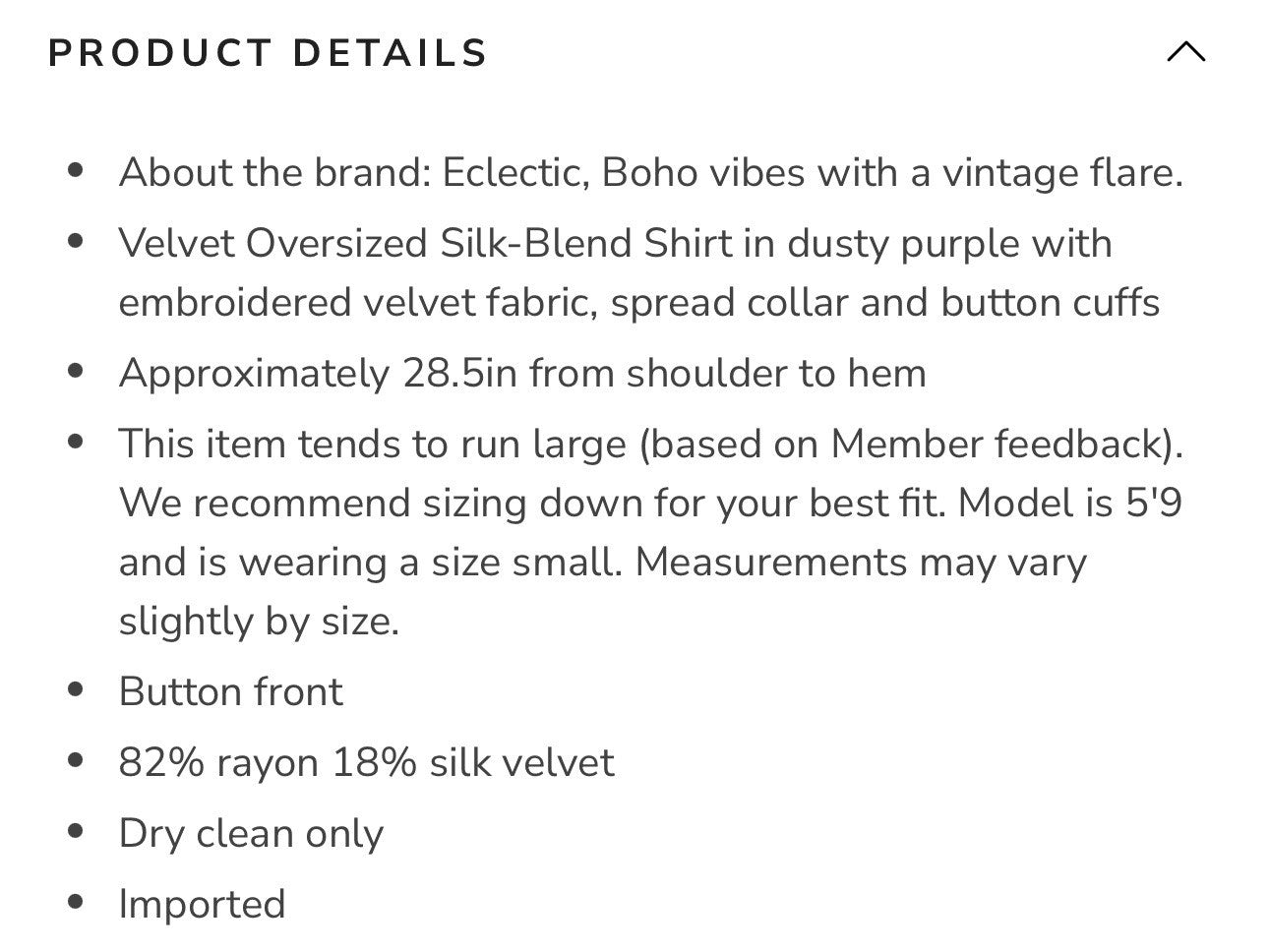Click the bullet beside 'About the brand'

[x=75, y=170]
